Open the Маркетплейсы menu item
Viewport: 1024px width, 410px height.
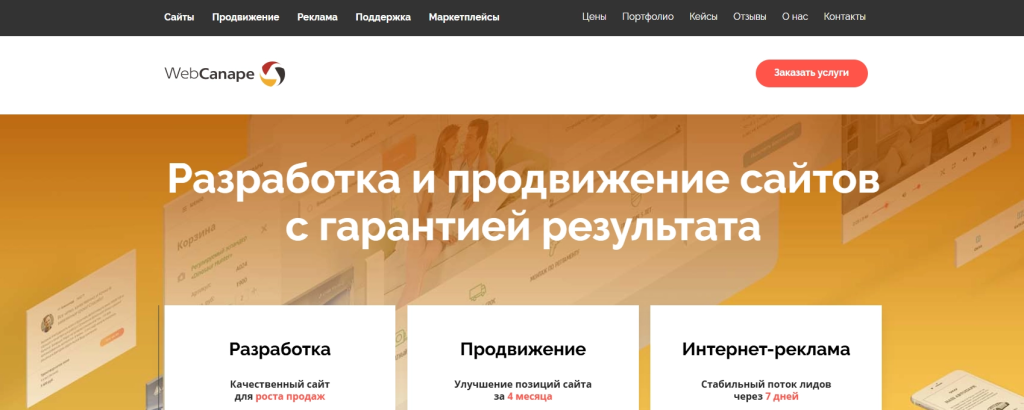pos(464,17)
